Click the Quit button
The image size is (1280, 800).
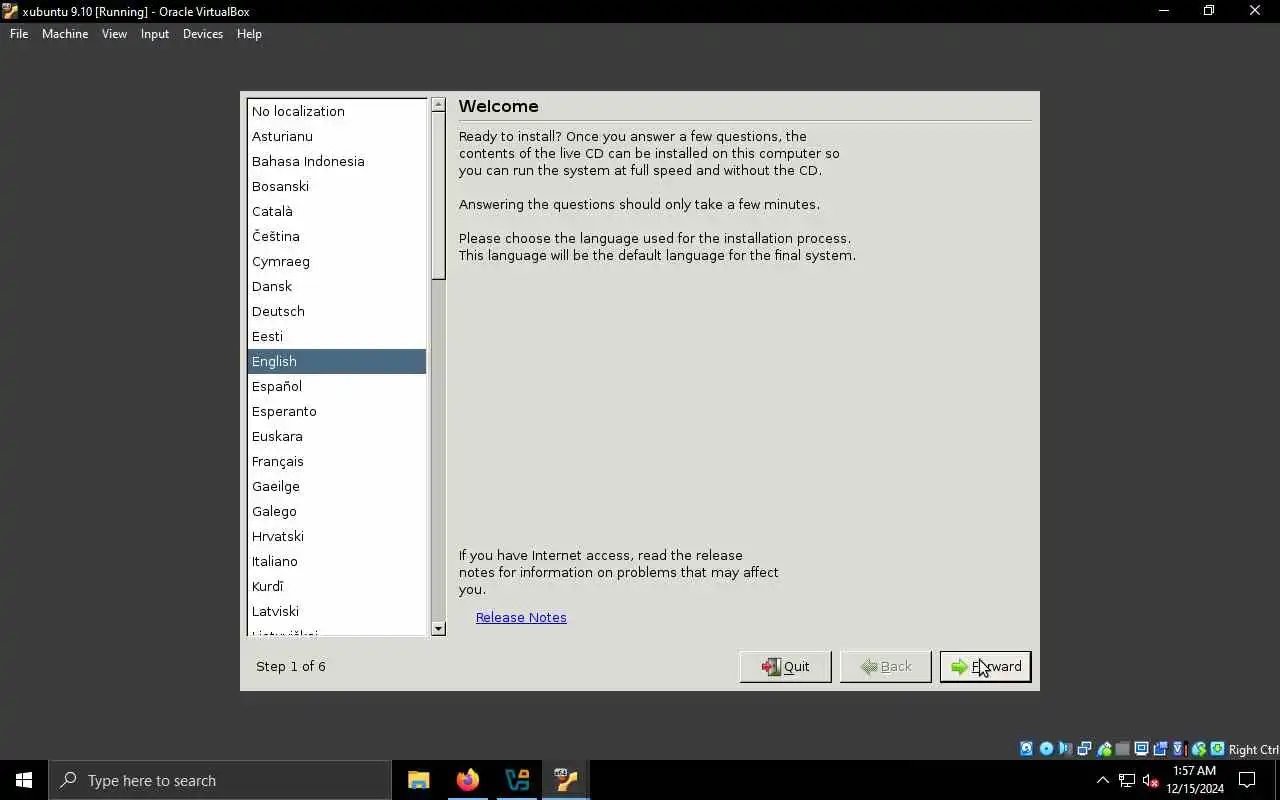click(785, 666)
